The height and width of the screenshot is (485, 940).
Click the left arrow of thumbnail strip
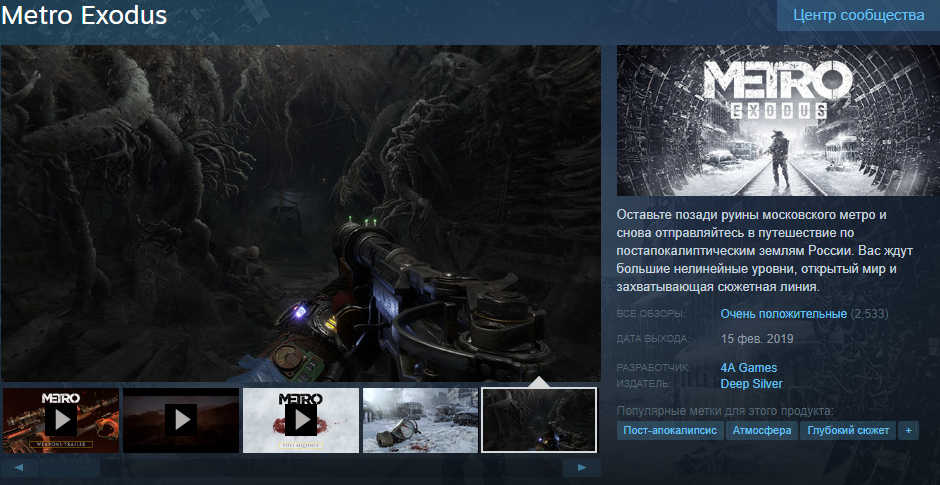[20, 468]
